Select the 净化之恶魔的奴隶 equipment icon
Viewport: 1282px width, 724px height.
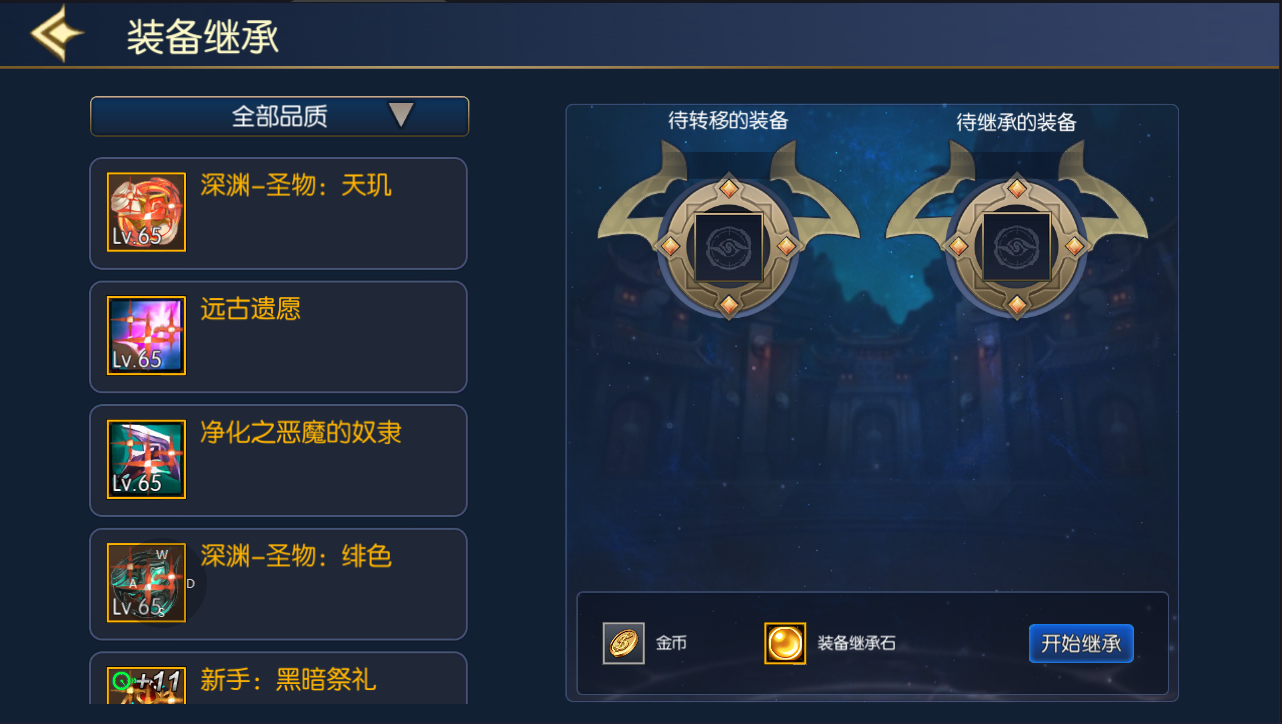(146, 459)
